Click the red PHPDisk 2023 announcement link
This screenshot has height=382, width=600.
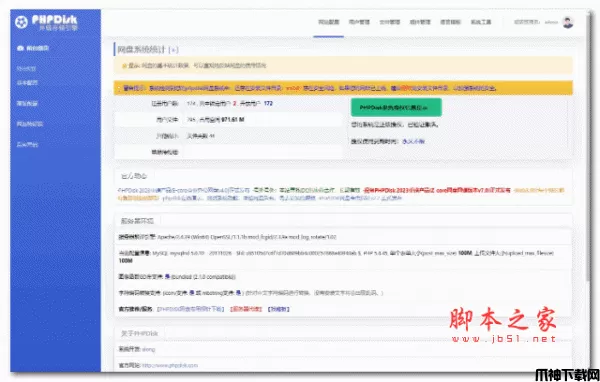point(437,190)
